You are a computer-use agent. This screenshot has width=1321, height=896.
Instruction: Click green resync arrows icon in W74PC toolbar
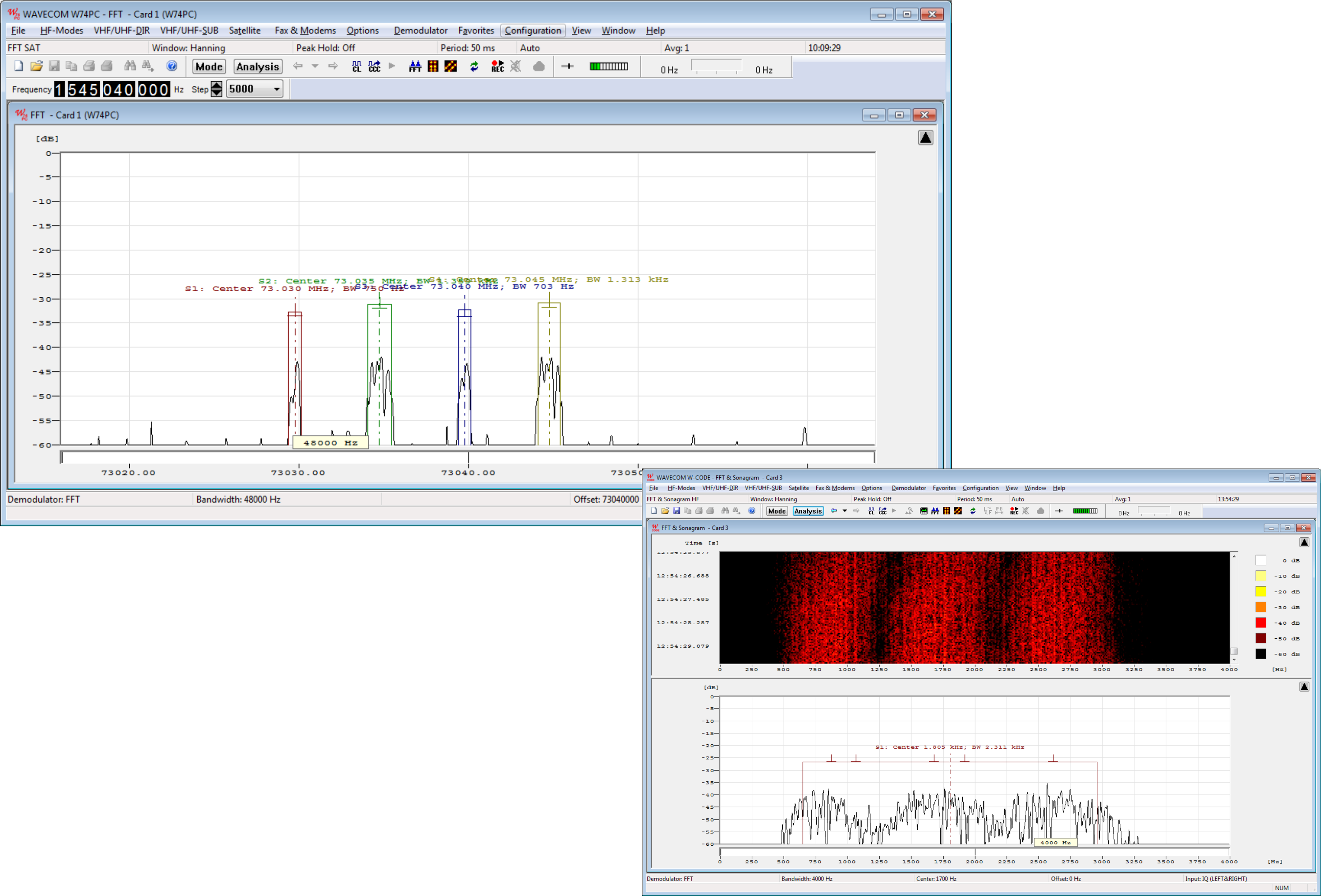pyautogui.click(x=474, y=67)
